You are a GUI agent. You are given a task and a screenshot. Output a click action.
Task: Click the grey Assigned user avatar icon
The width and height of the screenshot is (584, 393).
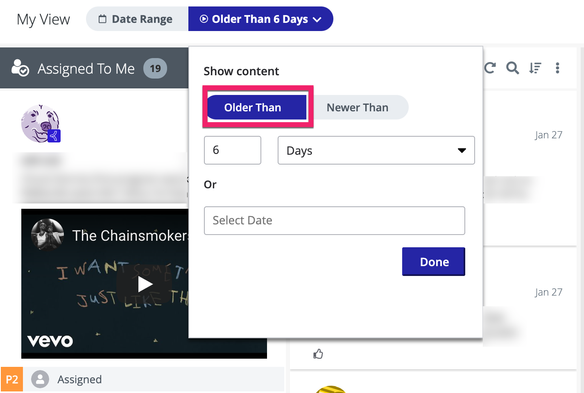pos(40,379)
